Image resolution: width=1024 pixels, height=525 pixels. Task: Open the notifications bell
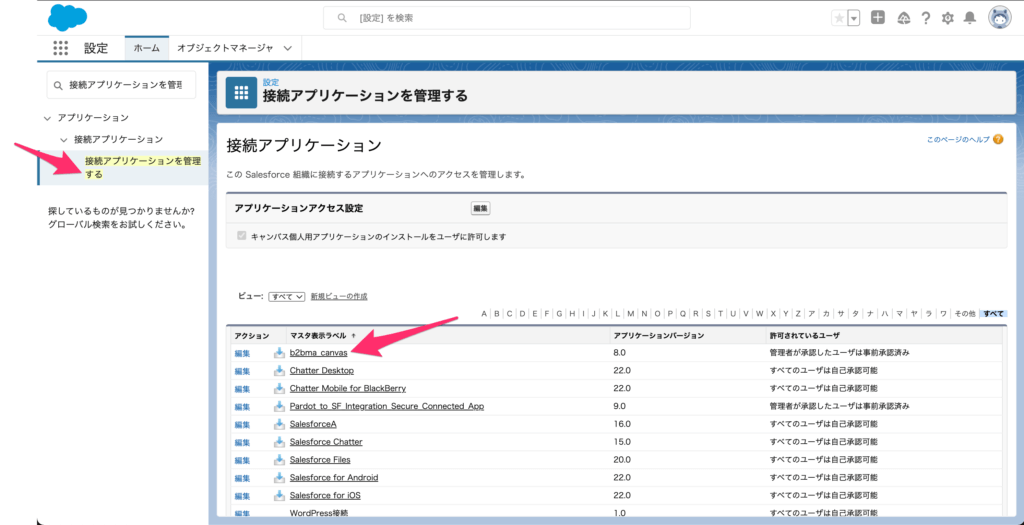point(969,18)
